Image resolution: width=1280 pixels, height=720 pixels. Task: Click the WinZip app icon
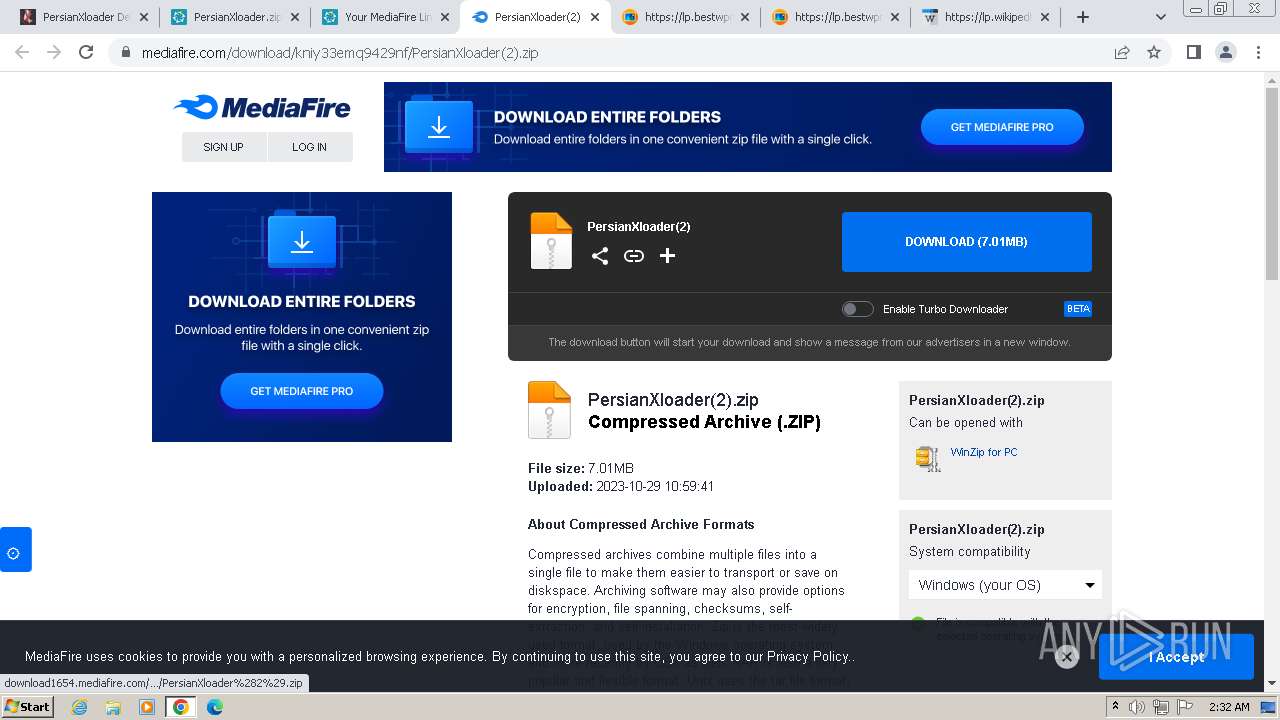(x=928, y=458)
